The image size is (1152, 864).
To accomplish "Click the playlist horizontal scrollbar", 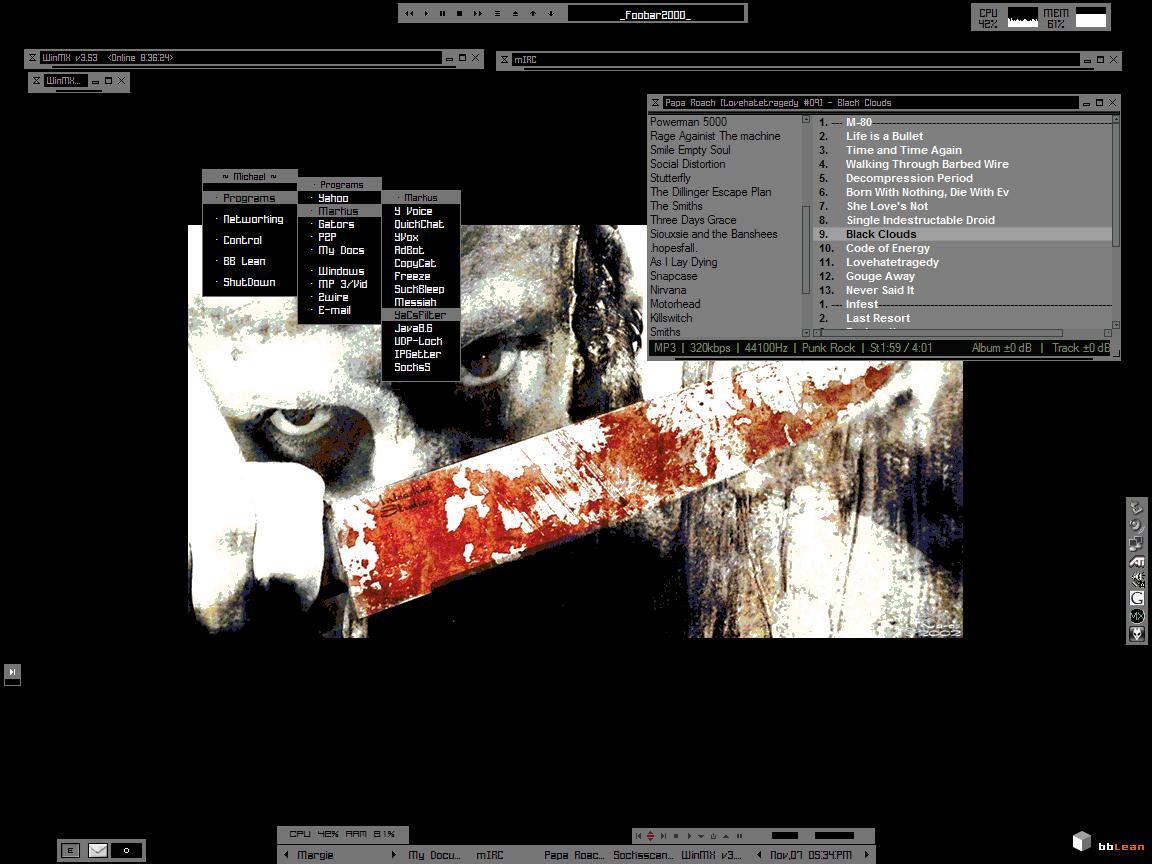I will tap(964, 333).
